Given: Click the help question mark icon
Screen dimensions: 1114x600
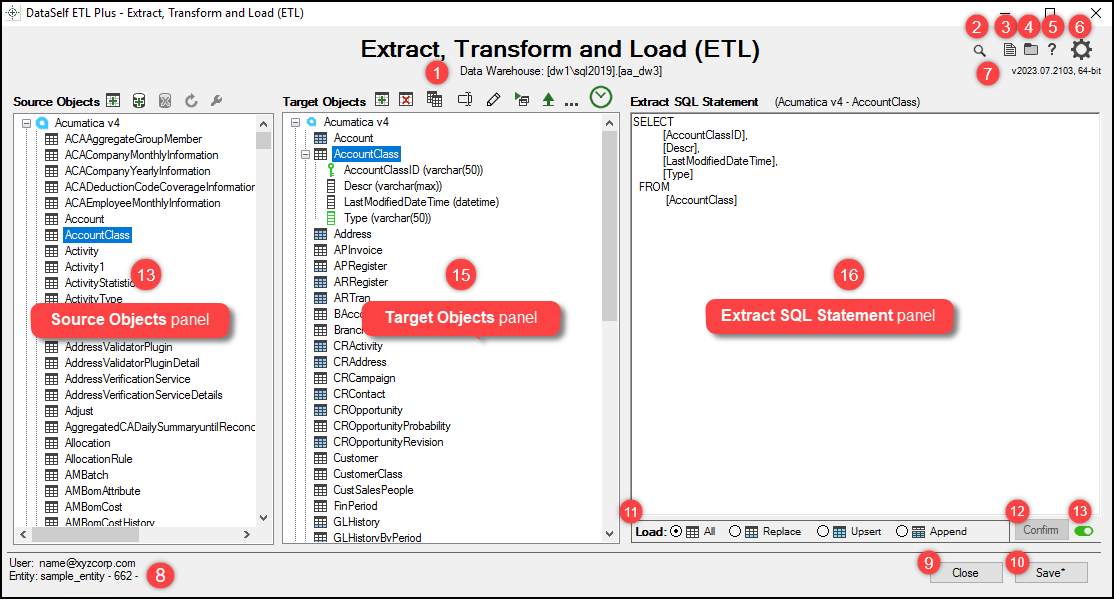Looking at the screenshot, I should point(1051,49).
